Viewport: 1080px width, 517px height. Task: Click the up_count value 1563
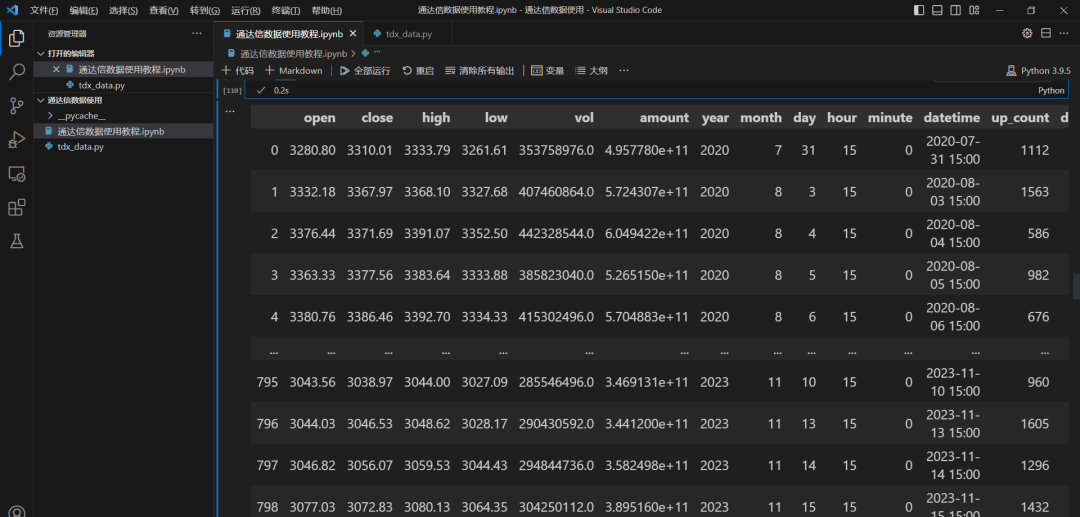1037,192
